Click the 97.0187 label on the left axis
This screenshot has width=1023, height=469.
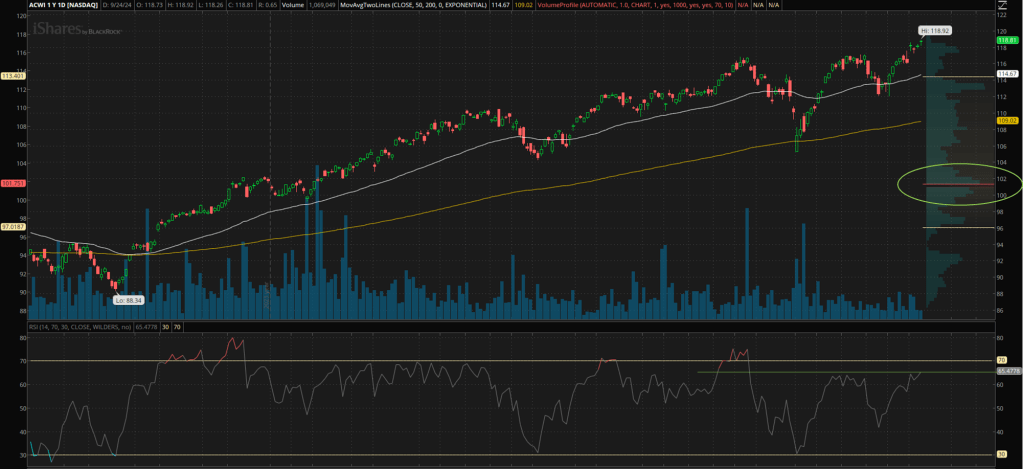coord(13,228)
